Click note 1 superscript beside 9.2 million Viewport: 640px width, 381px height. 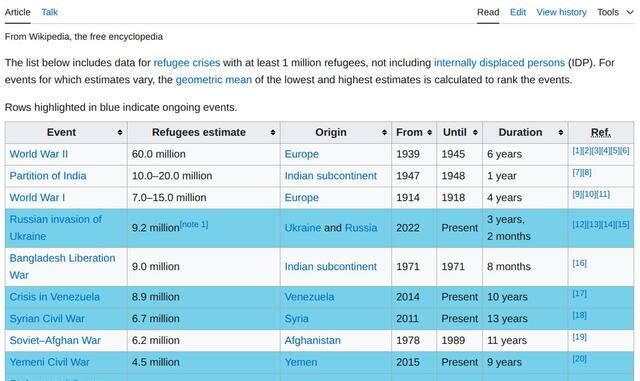[194, 224]
